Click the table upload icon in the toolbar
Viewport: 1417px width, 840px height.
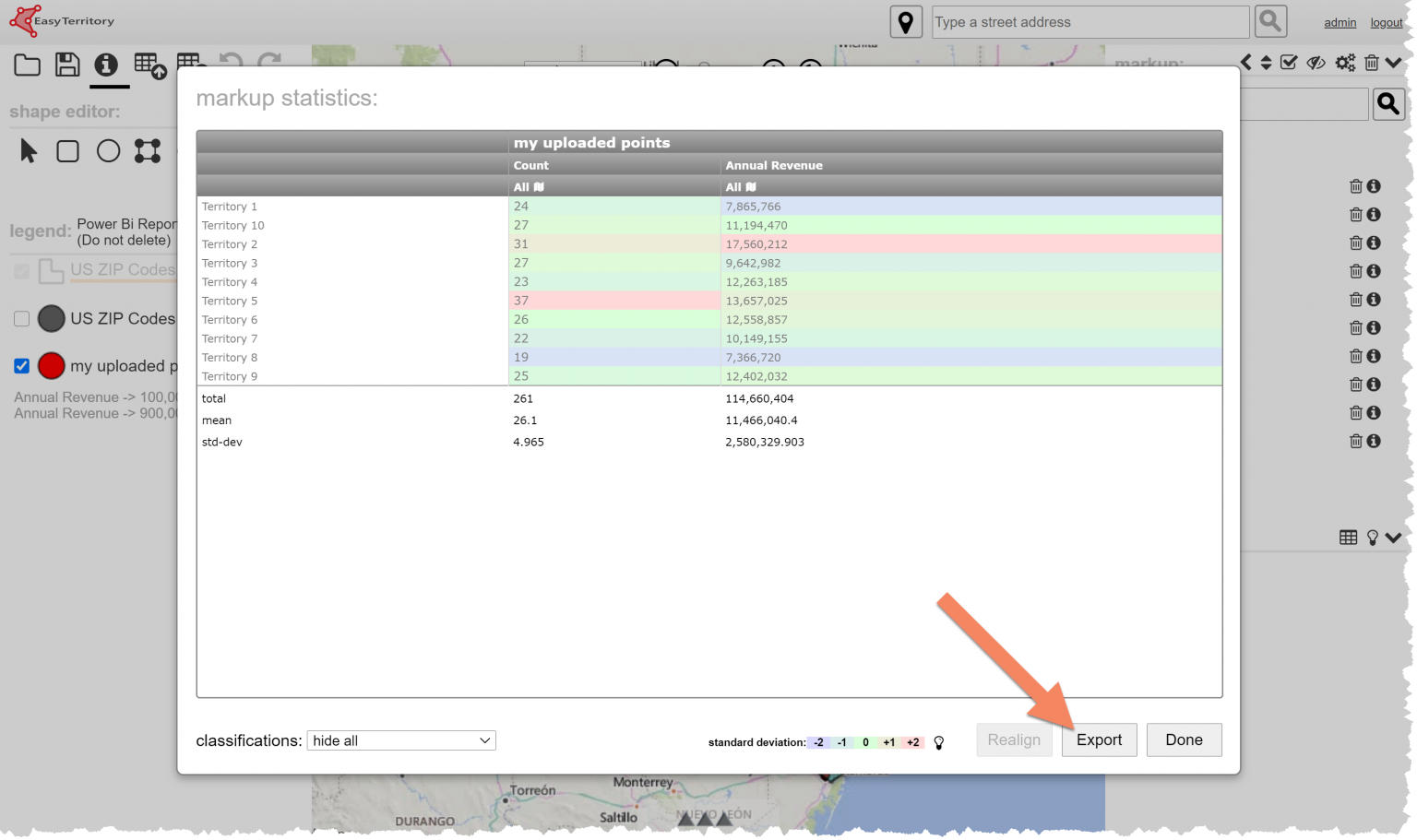coord(149,65)
